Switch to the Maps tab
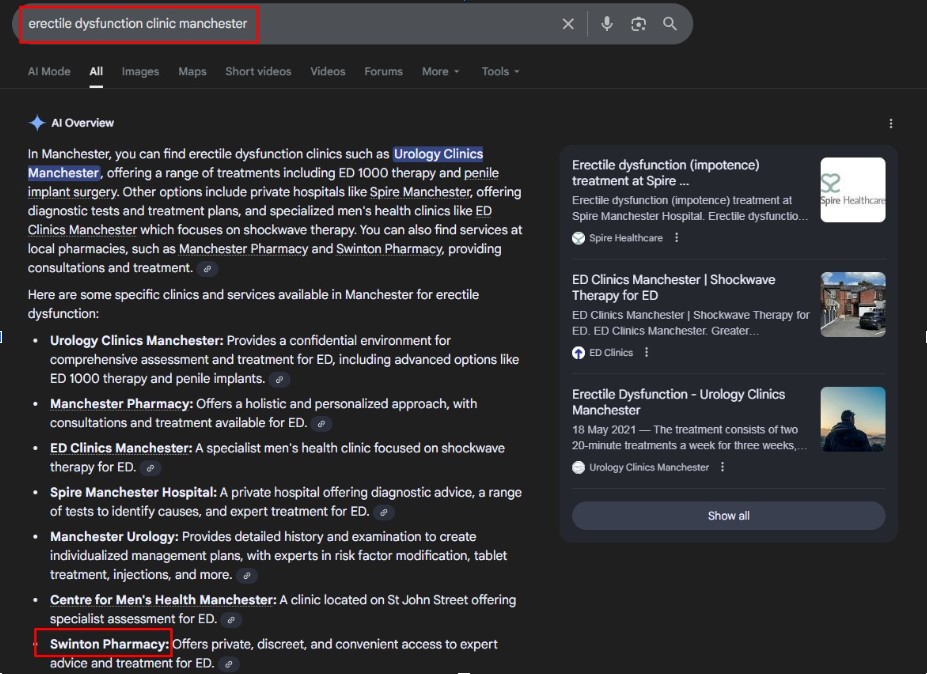This screenshot has width=927, height=674. coord(192,72)
